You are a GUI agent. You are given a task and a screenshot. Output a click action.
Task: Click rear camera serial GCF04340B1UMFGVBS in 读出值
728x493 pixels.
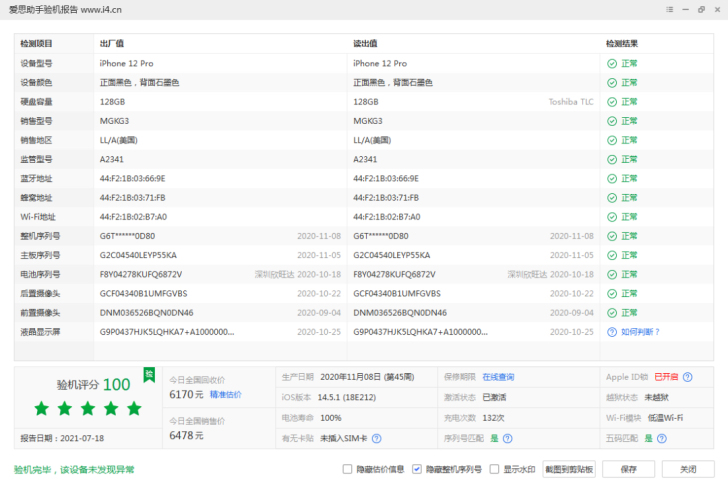click(397, 294)
